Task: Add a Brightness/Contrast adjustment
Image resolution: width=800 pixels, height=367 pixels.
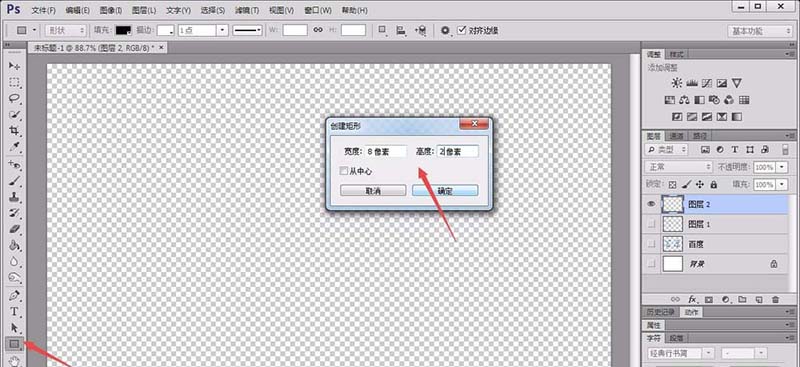Action: (x=677, y=83)
